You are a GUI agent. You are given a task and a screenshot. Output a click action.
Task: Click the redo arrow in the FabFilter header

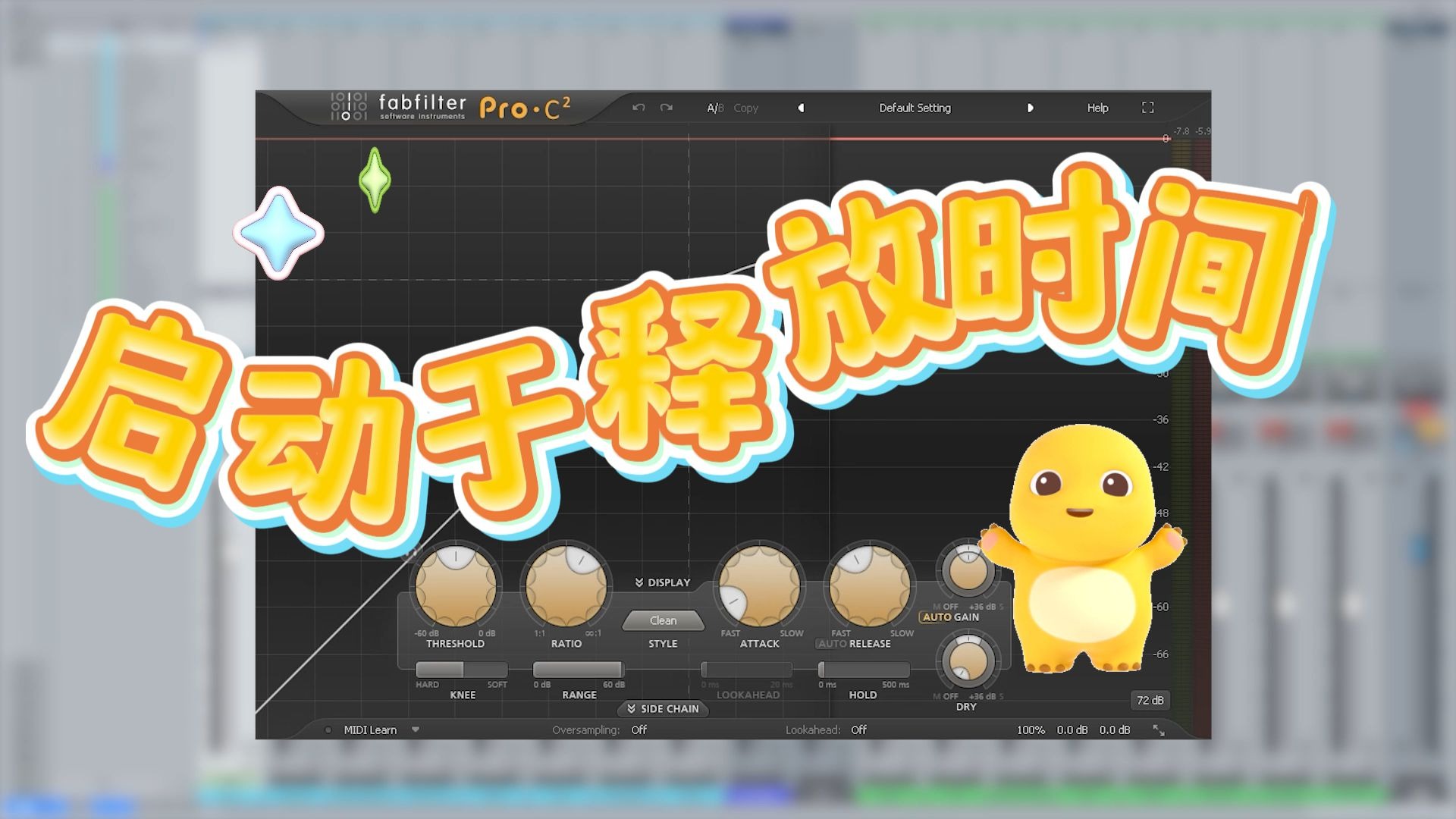click(x=667, y=108)
